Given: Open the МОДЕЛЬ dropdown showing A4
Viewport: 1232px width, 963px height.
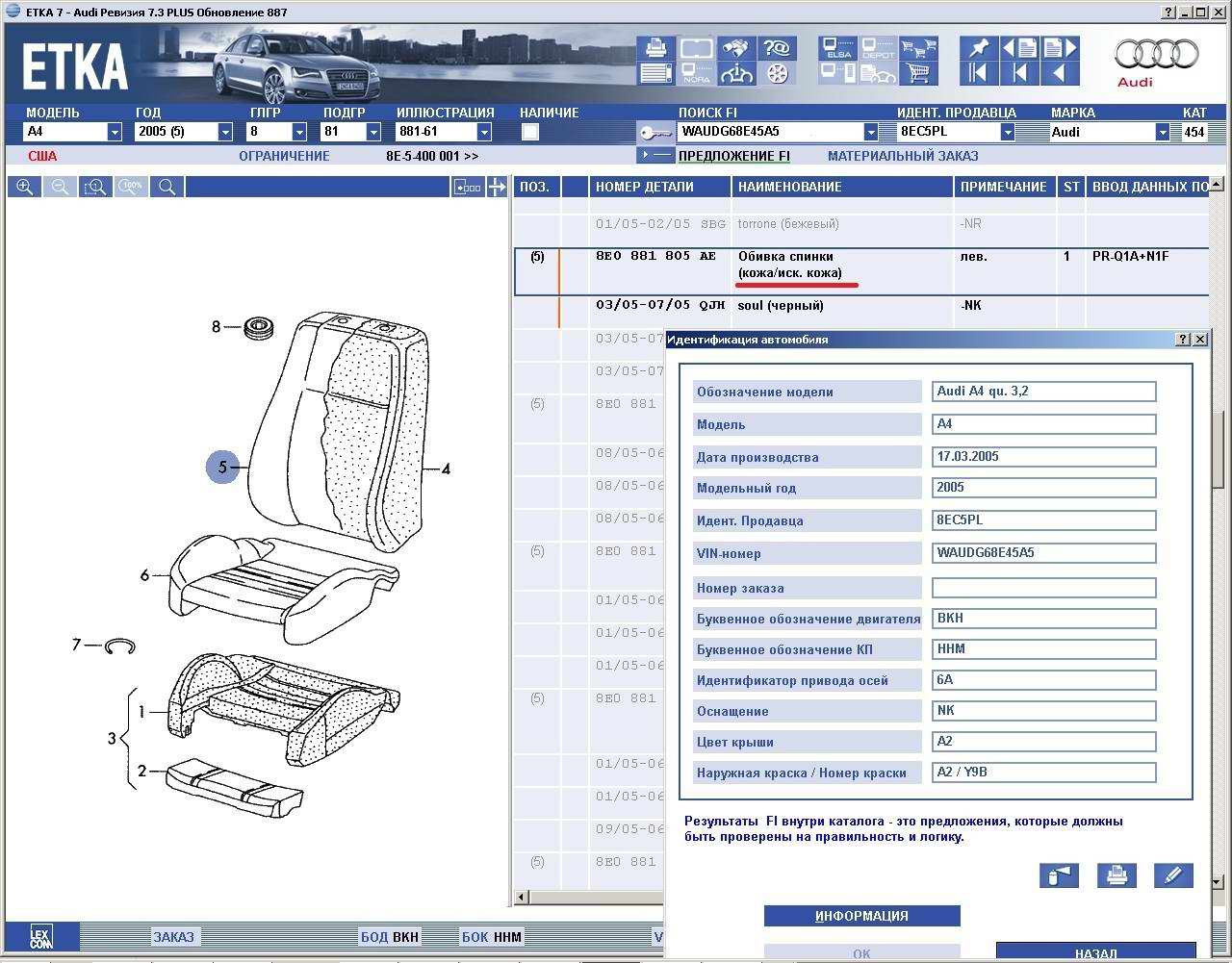Looking at the screenshot, I should (x=115, y=132).
